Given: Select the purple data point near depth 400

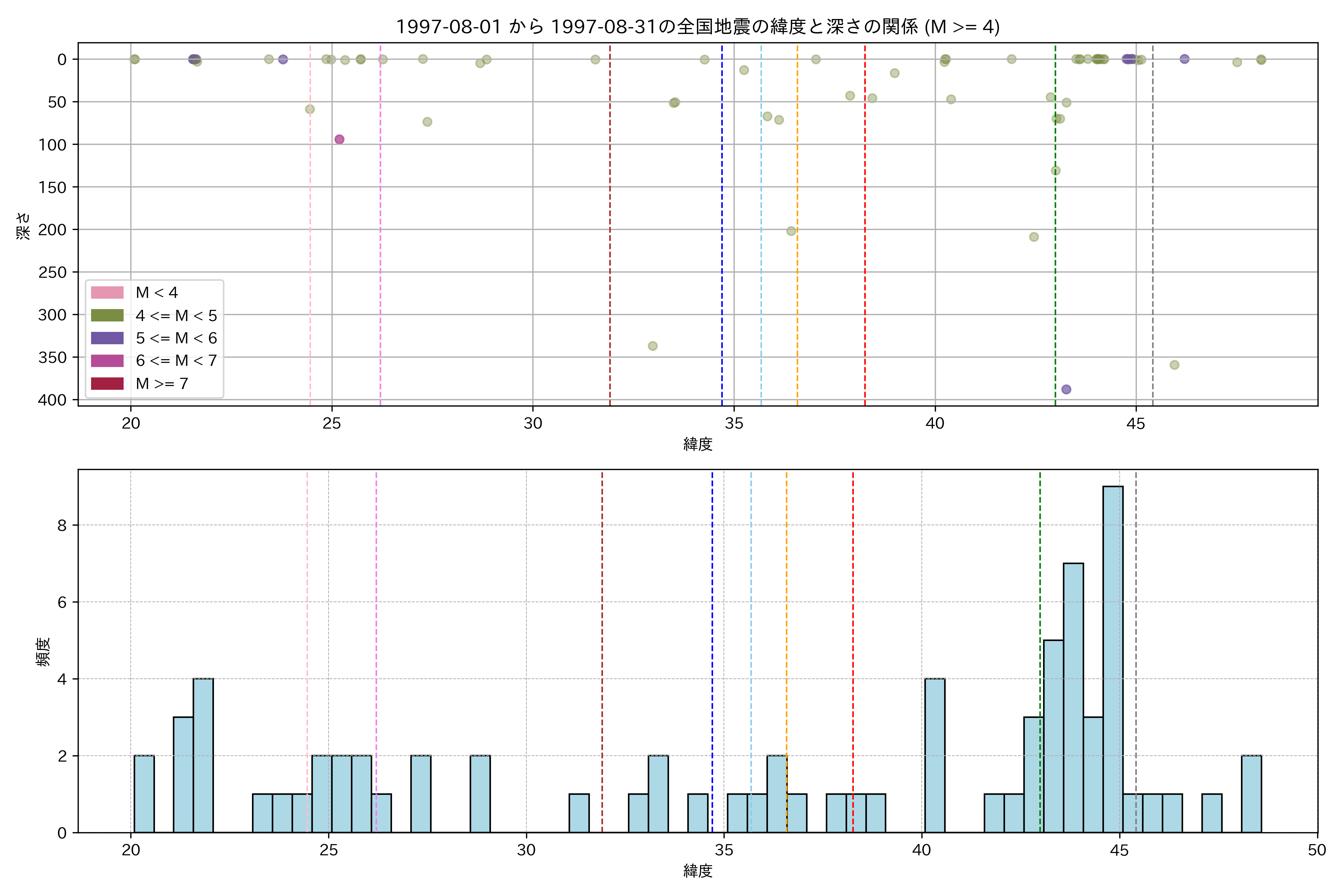Looking at the screenshot, I should click(x=1066, y=390).
